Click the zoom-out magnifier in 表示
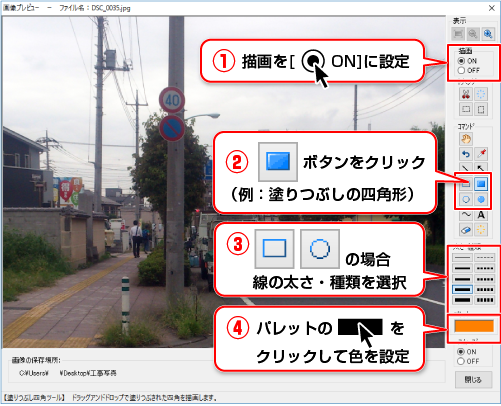The width and height of the screenshot is (501, 406). click(473, 34)
